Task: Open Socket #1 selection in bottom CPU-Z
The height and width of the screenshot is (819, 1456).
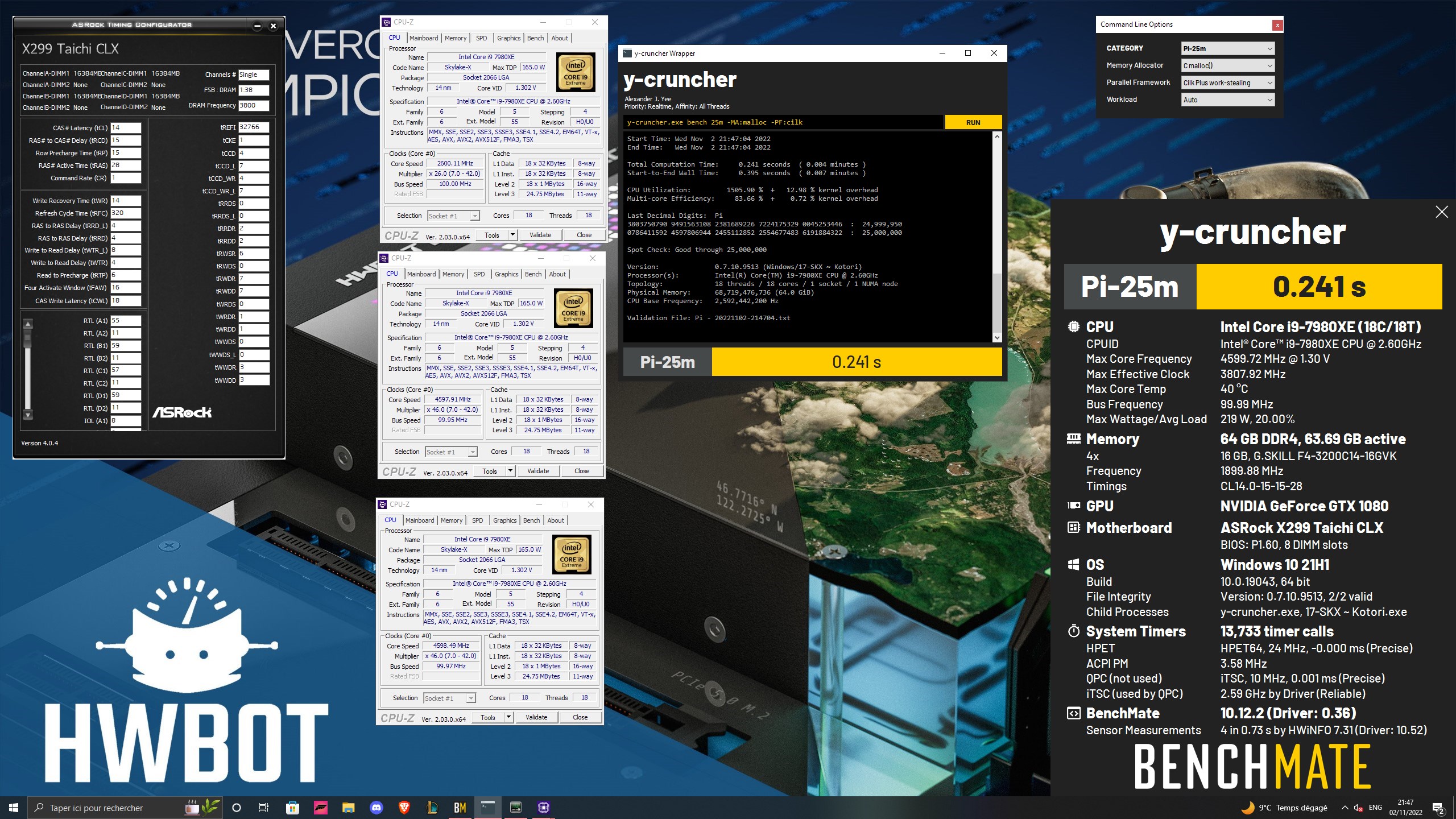Action: click(449, 698)
